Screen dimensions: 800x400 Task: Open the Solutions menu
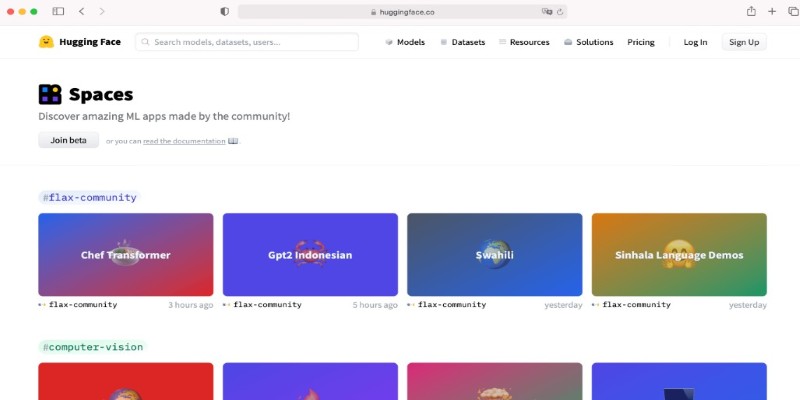tap(589, 42)
